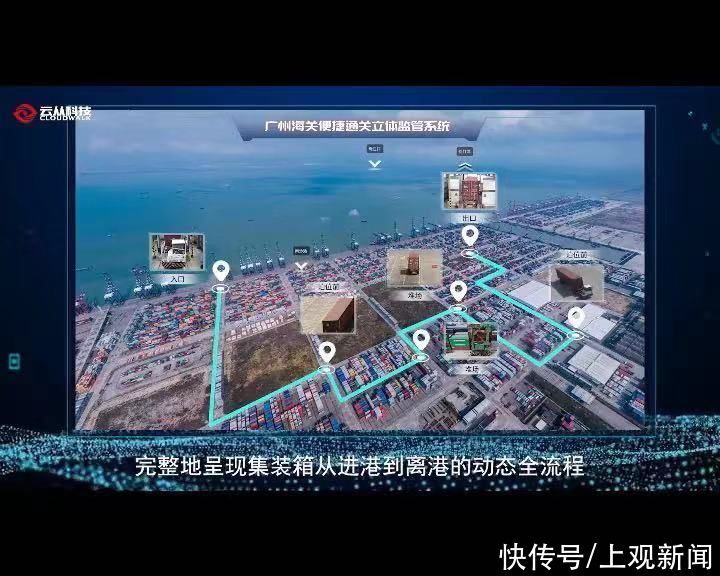
Task: Click the small teal icon on left edge
Action: 14,362
